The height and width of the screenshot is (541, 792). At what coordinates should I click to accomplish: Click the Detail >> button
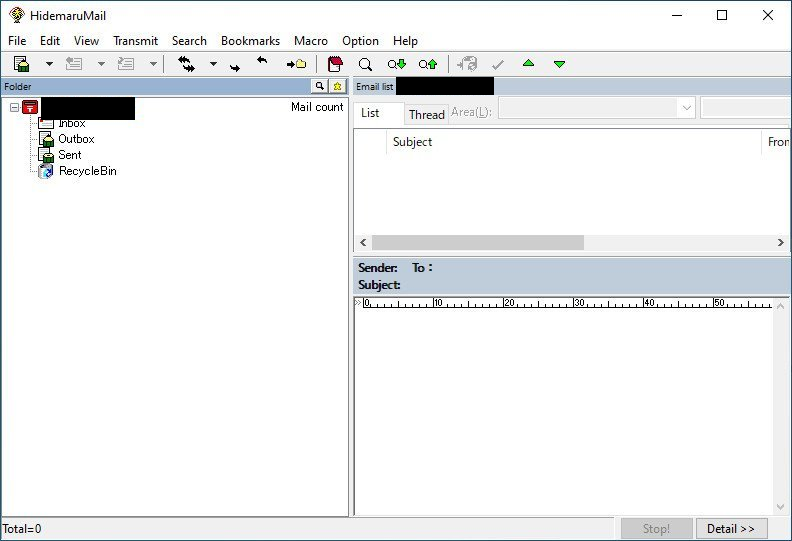pos(731,529)
